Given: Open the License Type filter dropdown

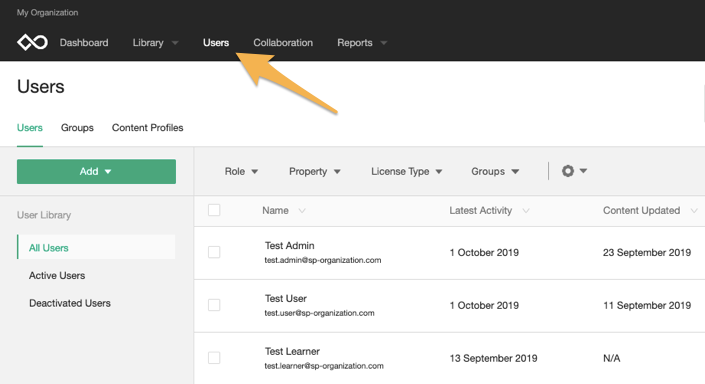Looking at the screenshot, I should tap(406, 171).
